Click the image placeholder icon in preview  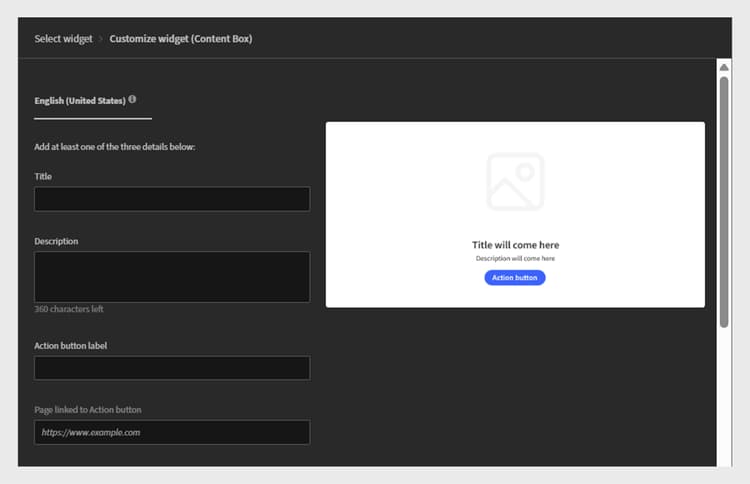[515, 182]
